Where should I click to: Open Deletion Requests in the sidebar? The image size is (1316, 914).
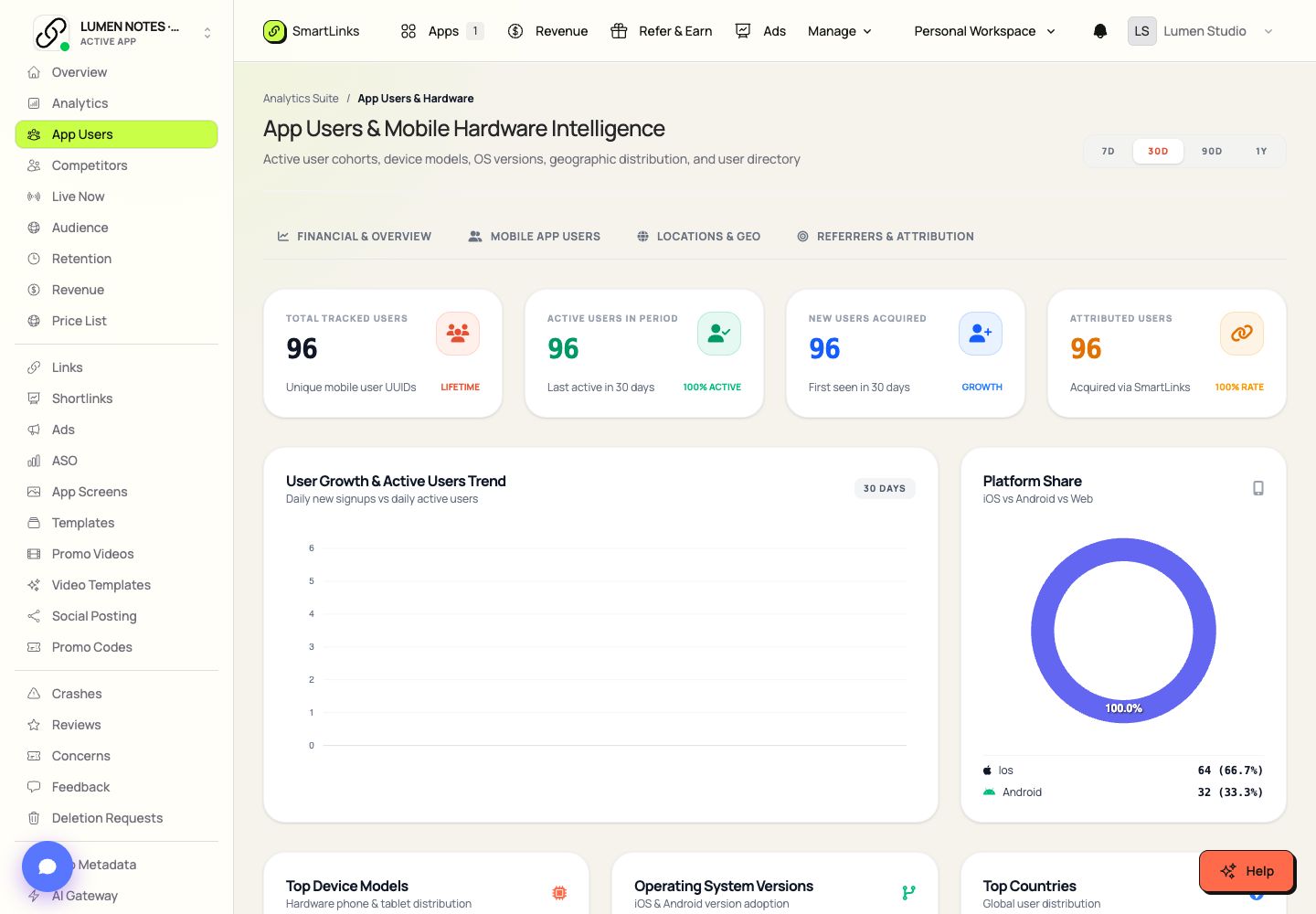(x=117, y=818)
